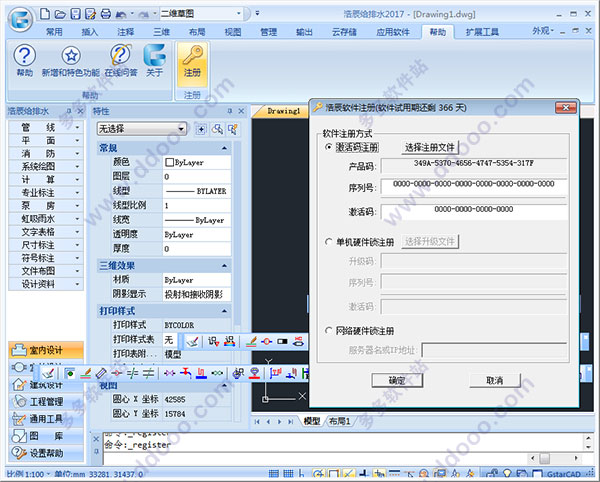Open the 注释 ribbon tab

tap(126, 32)
